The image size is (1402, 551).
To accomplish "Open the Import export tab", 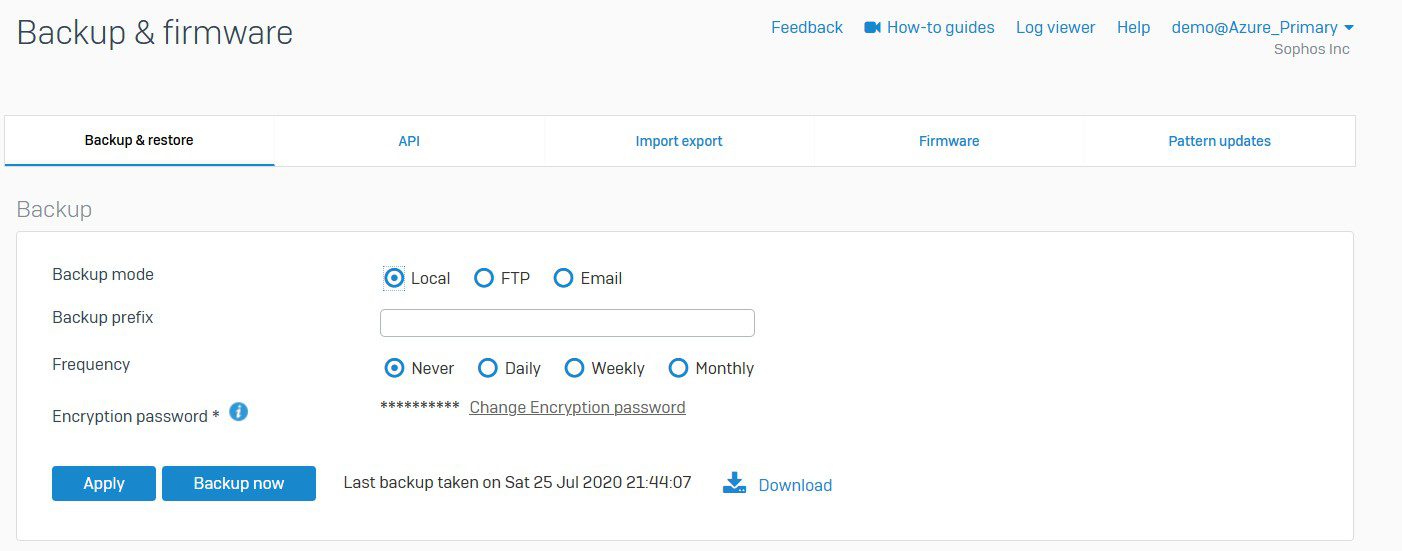I will (x=679, y=141).
